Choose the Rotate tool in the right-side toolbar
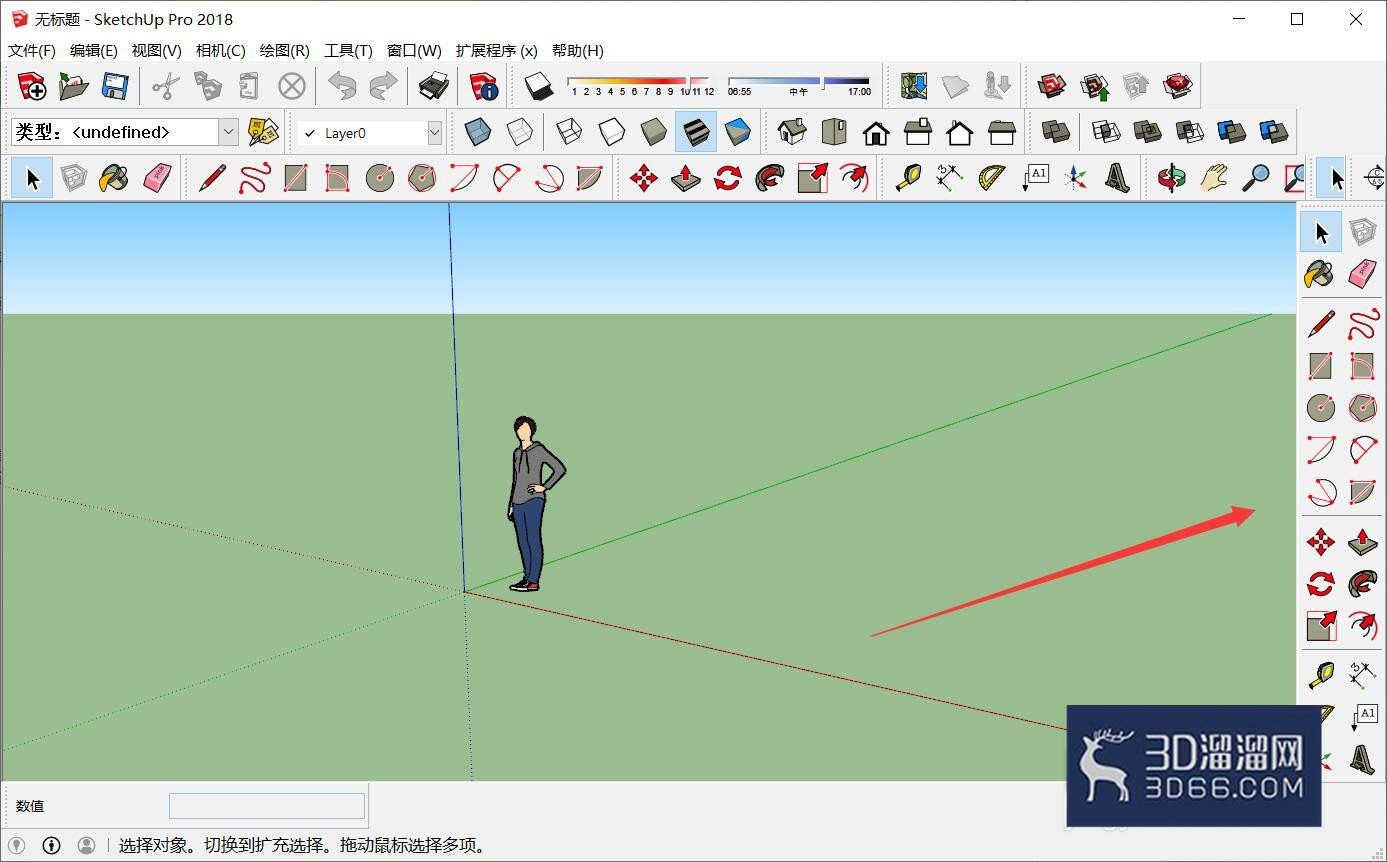This screenshot has height=862, width=1387. 1320,584
